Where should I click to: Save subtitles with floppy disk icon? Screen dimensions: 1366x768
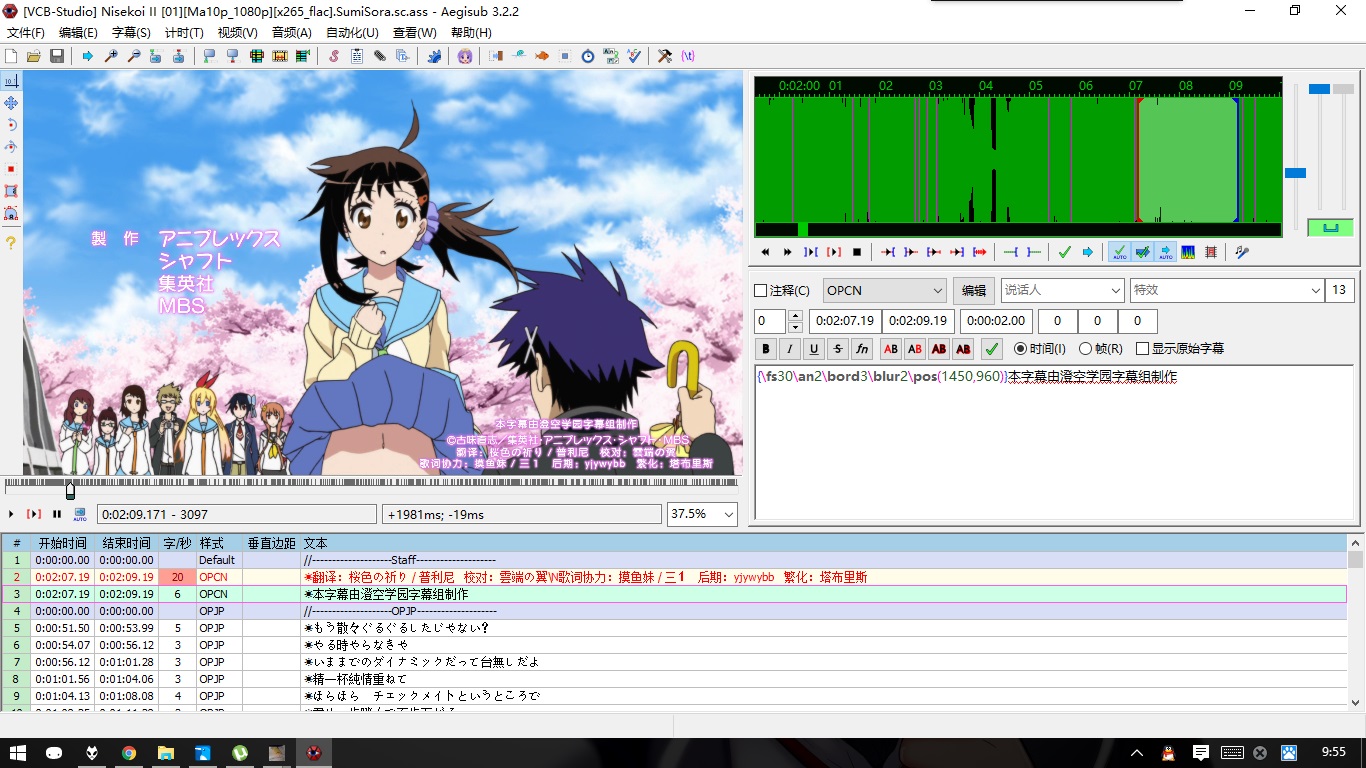pos(56,56)
